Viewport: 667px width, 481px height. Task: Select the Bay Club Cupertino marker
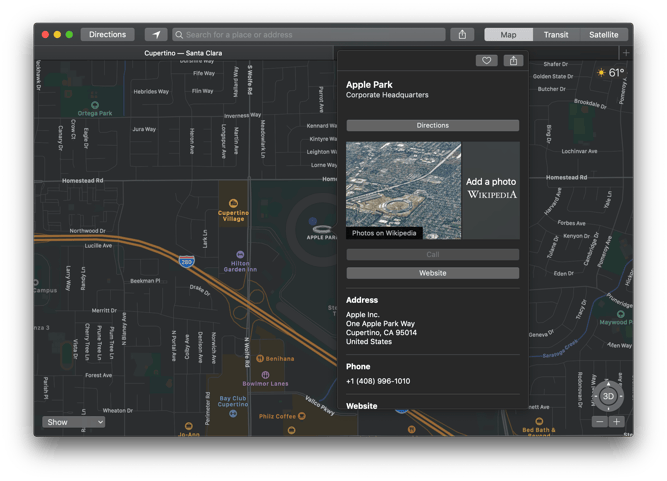(x=233, y=413)
